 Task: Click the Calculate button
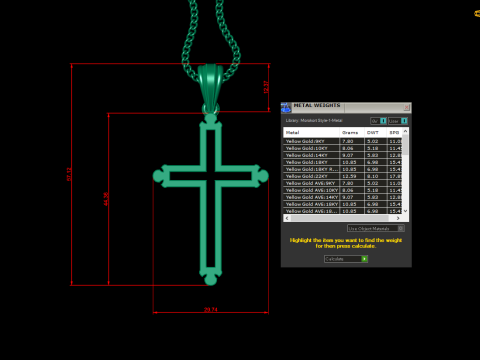click(x=346, y=259)
